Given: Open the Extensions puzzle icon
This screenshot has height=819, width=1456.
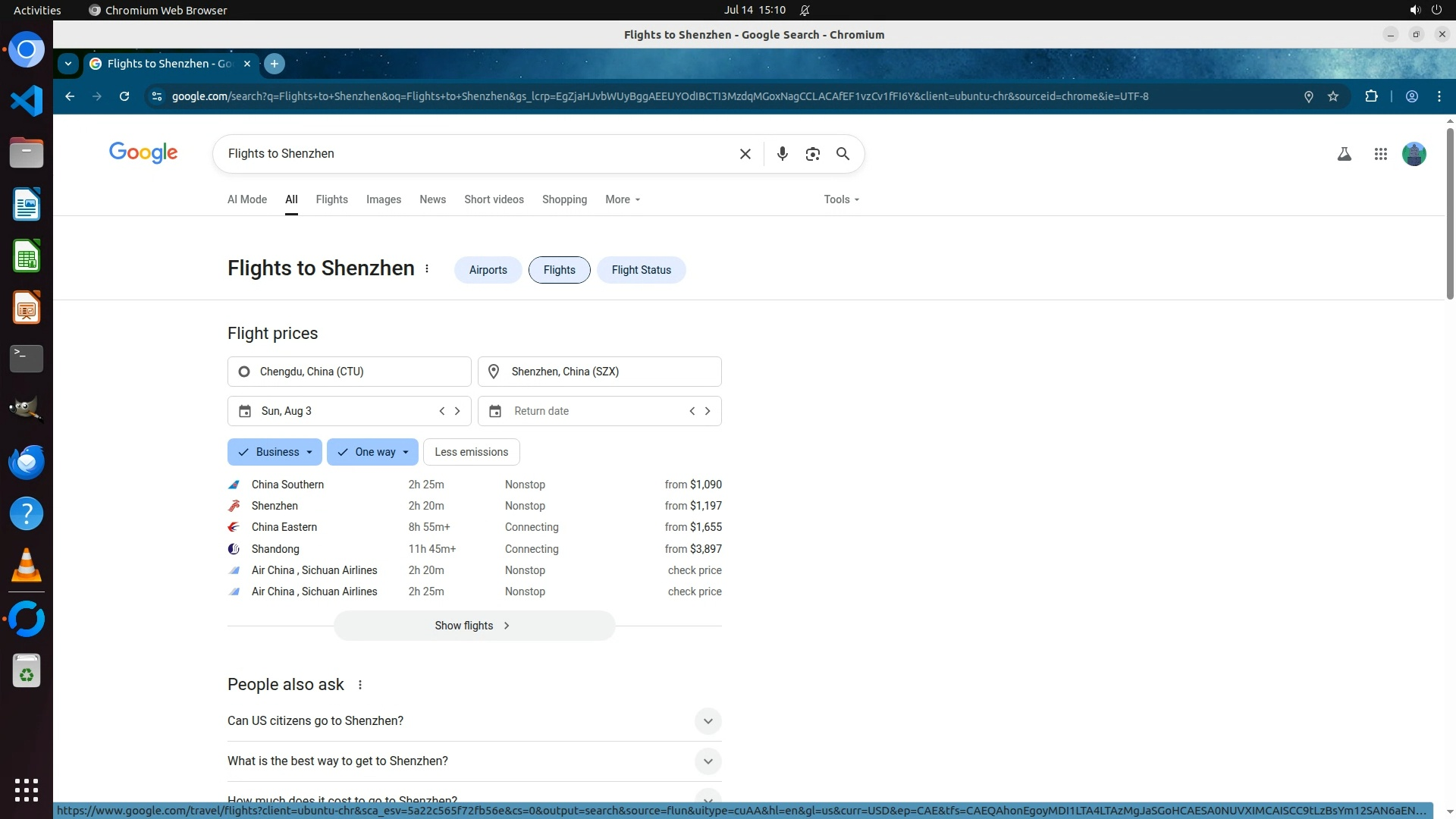Looking at the screenshot, I should (1371, 96).
